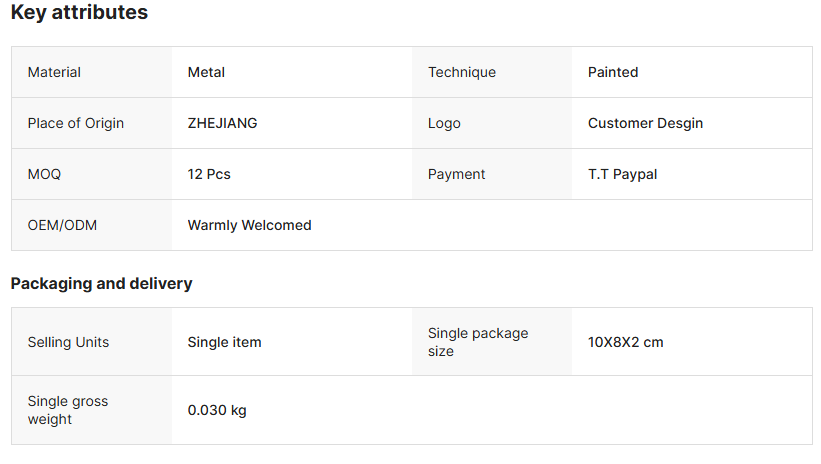Select the Payment label cell
This screenshot has width=821, height=464.
pyautogui.click(x=457, y=174)
